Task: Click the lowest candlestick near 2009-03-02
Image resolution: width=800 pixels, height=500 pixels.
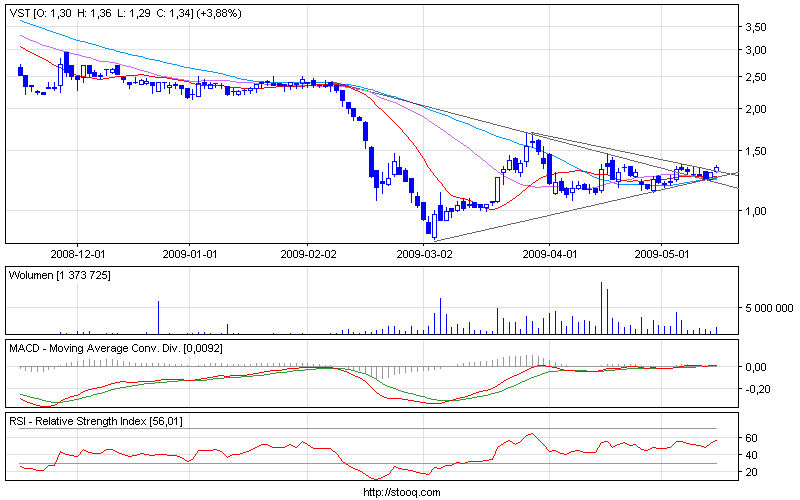Action: pos(434,227)
